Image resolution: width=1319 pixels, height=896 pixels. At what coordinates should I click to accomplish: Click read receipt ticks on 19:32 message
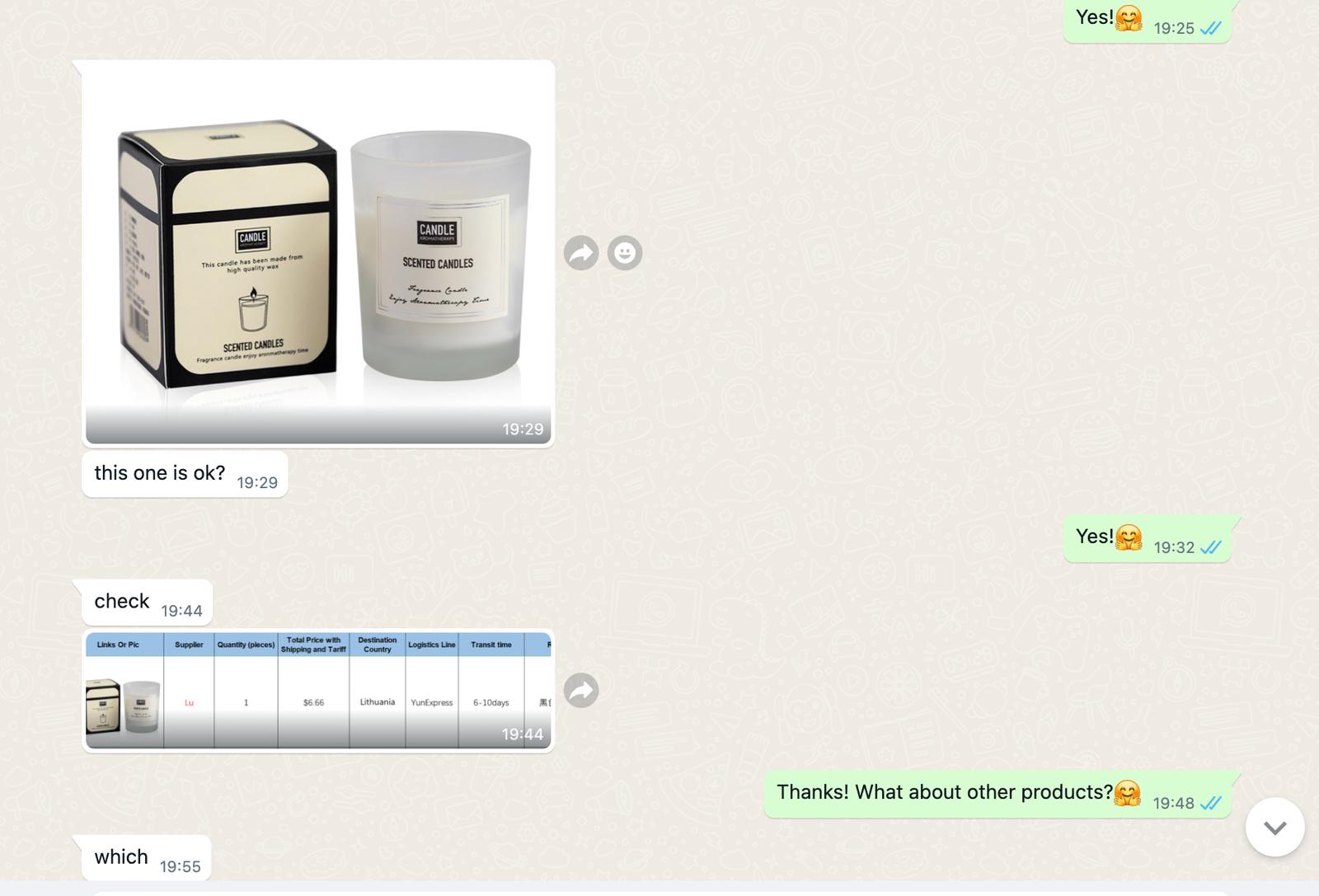(x=1211, y=547)
